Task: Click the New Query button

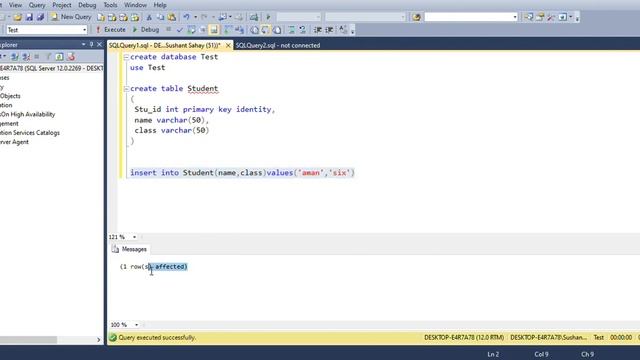Action: pyautogui.click(x=71, y=17)
